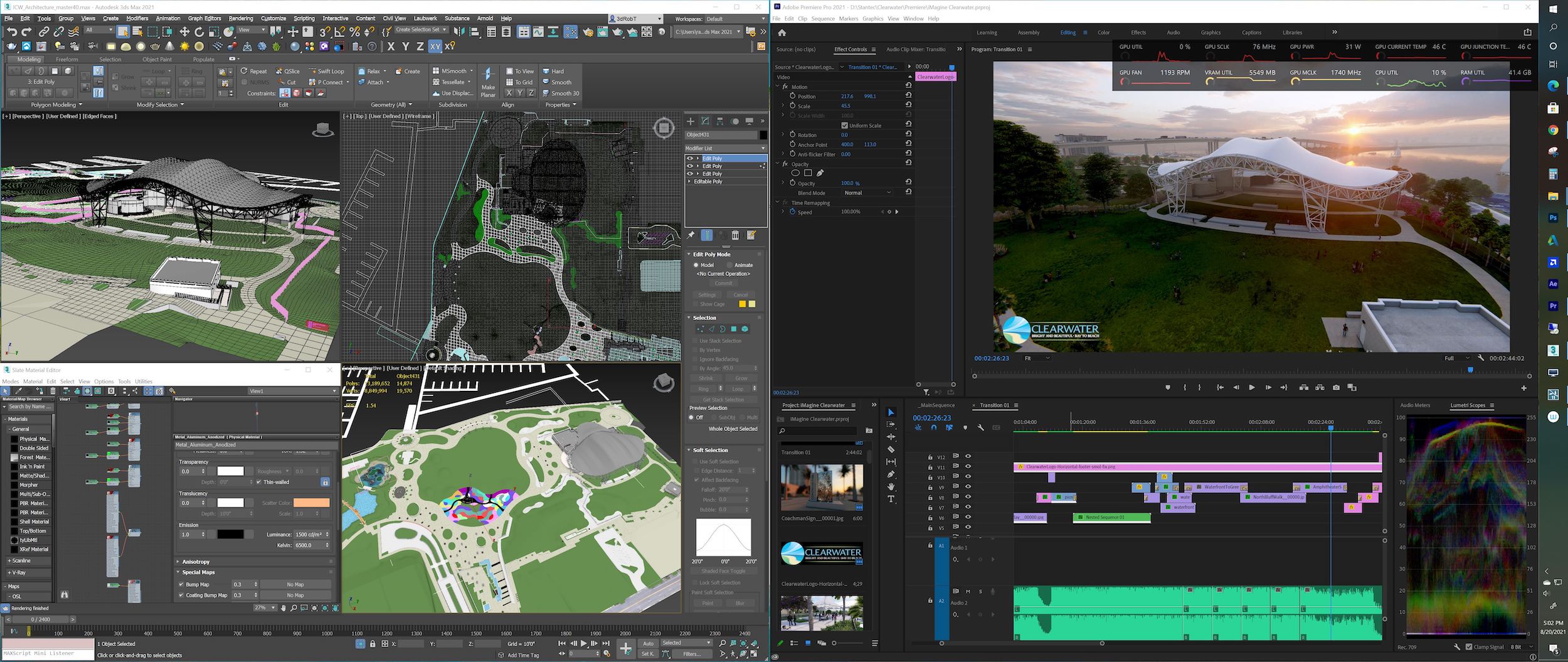The height and width of the screenshot is (662, 1568).
Task: Open the Rendering menu in 3ds Max
Action: (241, 18)
